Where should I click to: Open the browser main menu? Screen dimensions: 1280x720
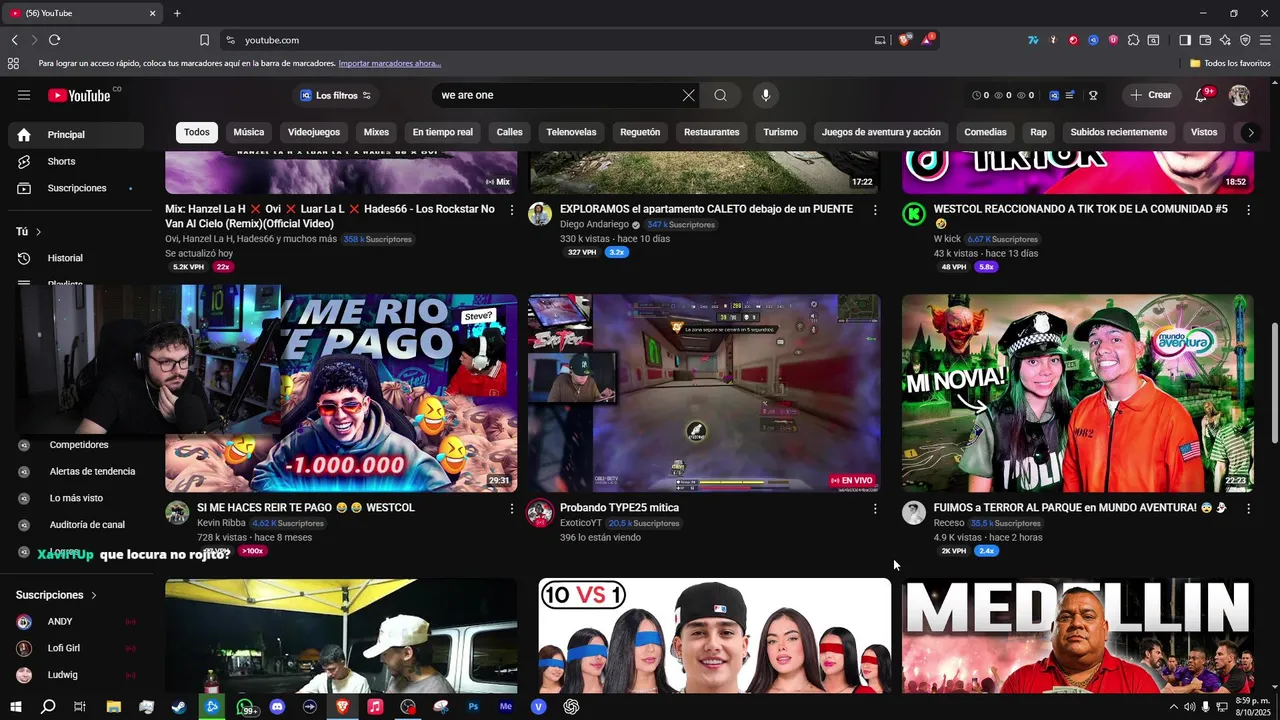(x=1265, y=40)
